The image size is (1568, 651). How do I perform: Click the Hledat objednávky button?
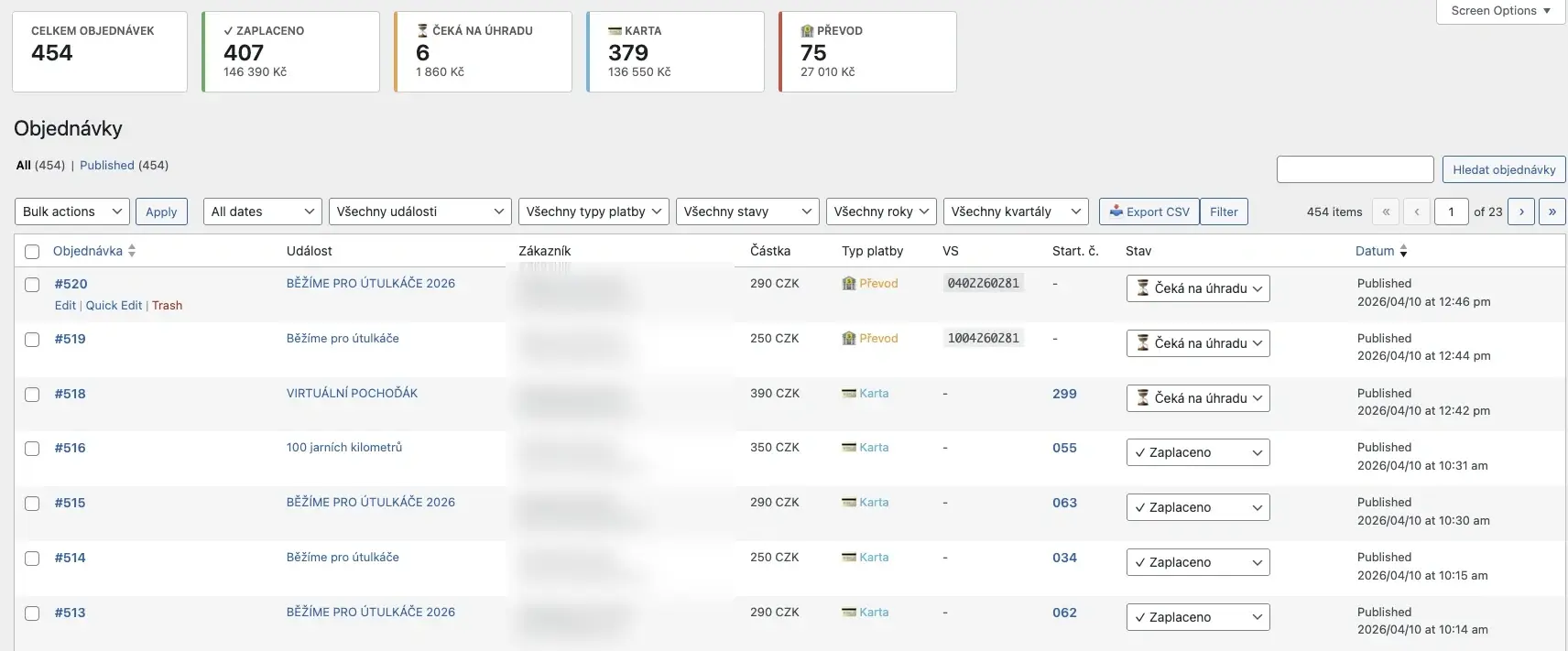pyautogui.click(x=1504, y=169)
